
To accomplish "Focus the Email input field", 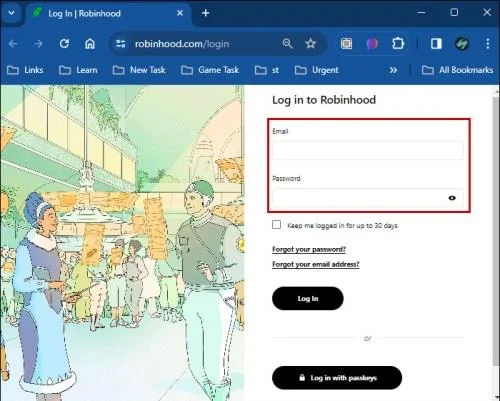I will [x=368, y=150].
